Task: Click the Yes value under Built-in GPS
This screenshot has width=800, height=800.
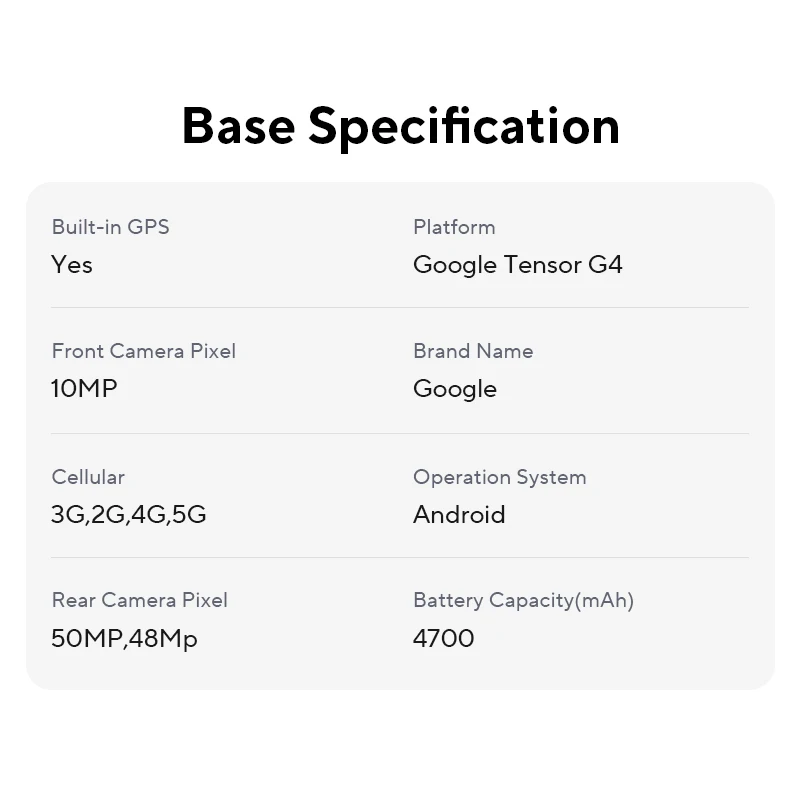Action: coord(72,265)
